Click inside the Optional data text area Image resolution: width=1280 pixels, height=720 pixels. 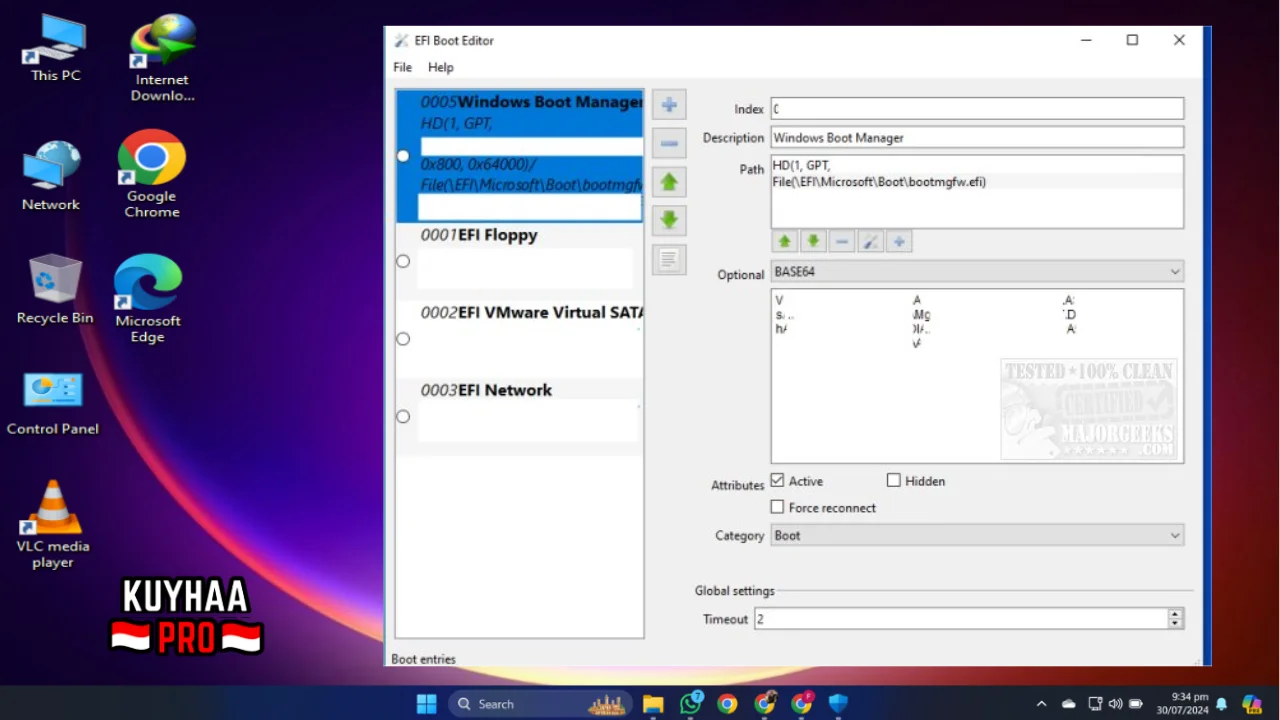click(977, 376)
